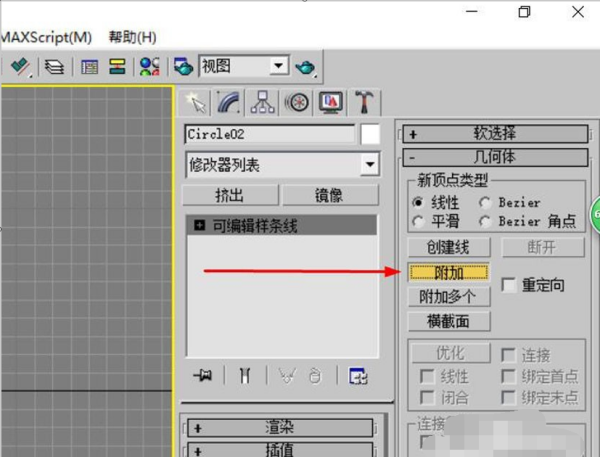Toggle Show End Result icon
The height and width of the screenshot is (457, 600).
tap(245, 376)
